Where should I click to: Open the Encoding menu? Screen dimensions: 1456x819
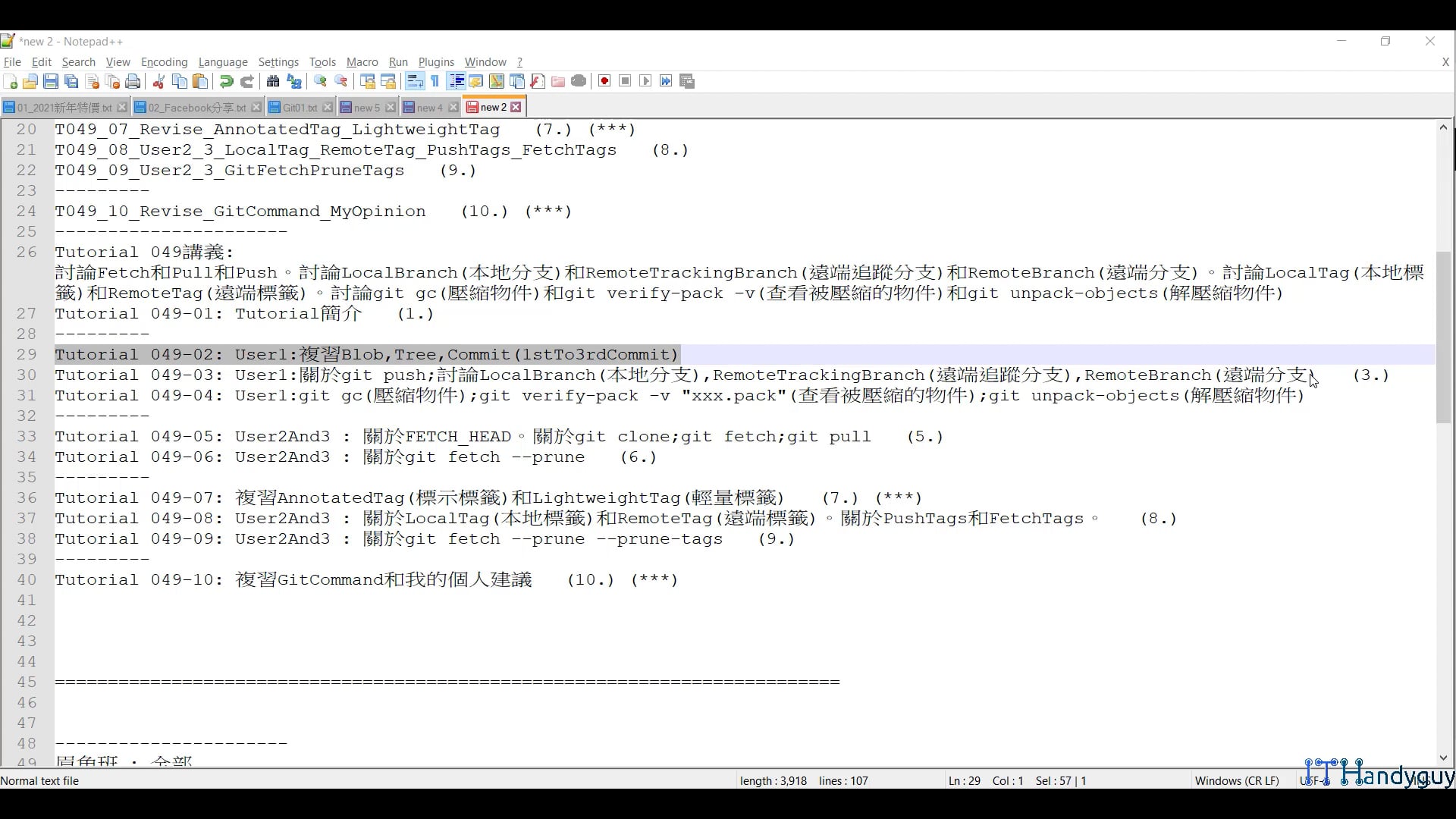(x=164, y=62)
